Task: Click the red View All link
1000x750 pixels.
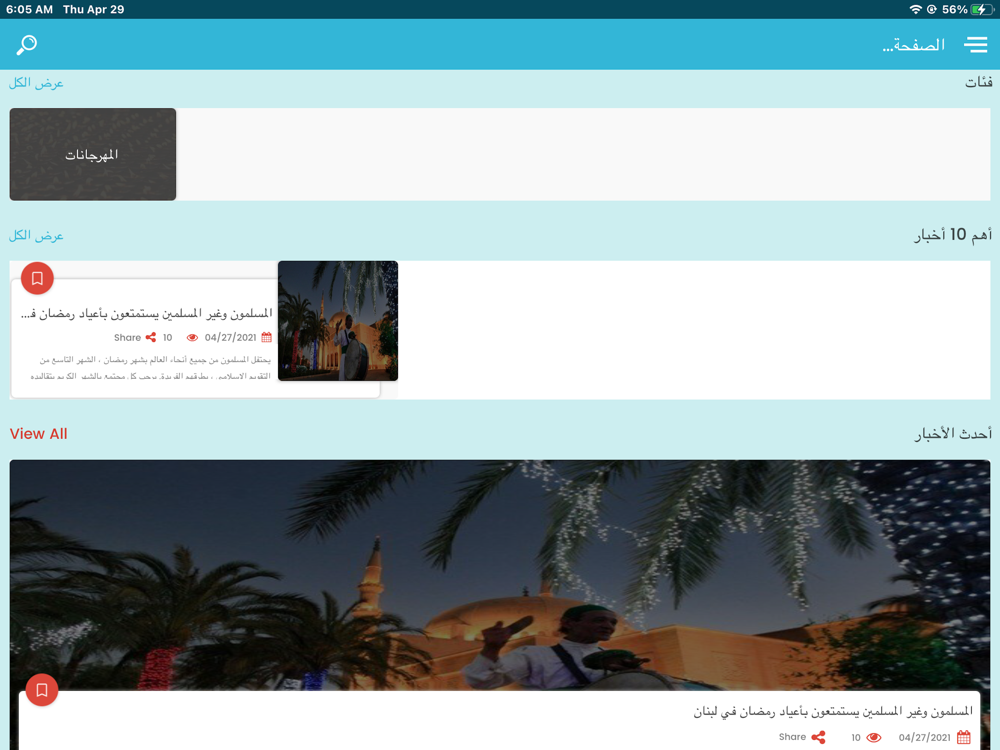Action: (38, 434)
